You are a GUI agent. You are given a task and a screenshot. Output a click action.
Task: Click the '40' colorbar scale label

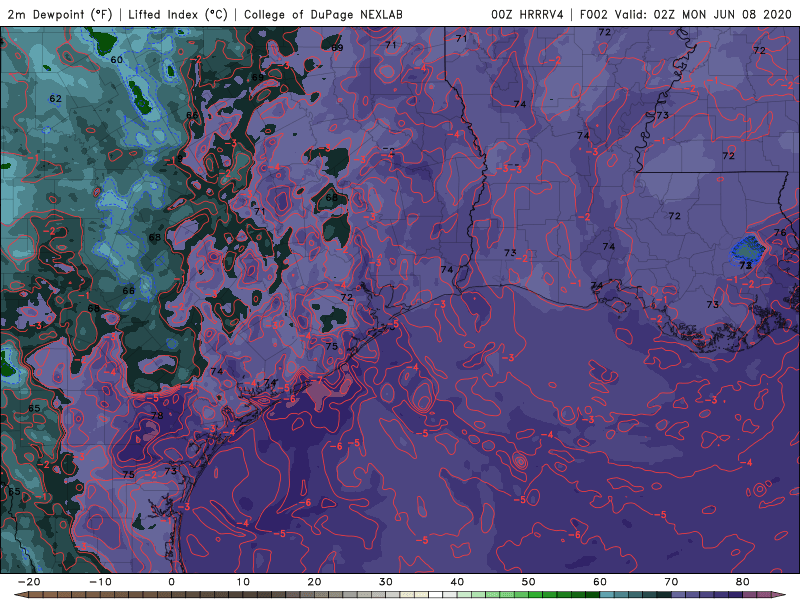click(x=457, y=582)
